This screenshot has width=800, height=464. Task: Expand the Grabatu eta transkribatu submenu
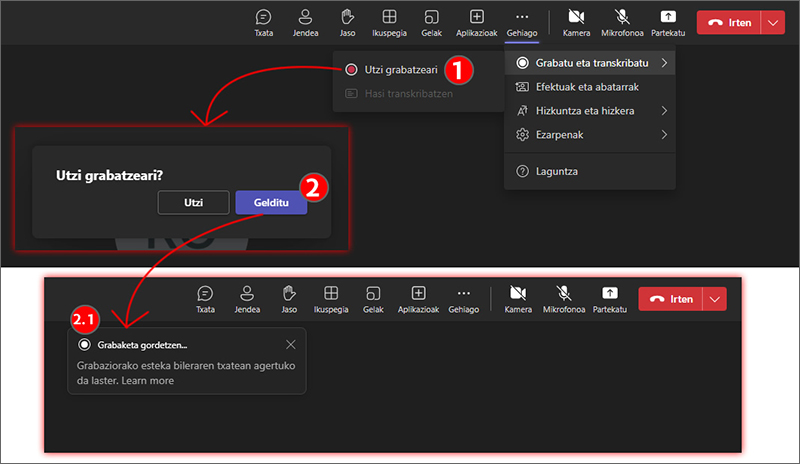(590, 63)
